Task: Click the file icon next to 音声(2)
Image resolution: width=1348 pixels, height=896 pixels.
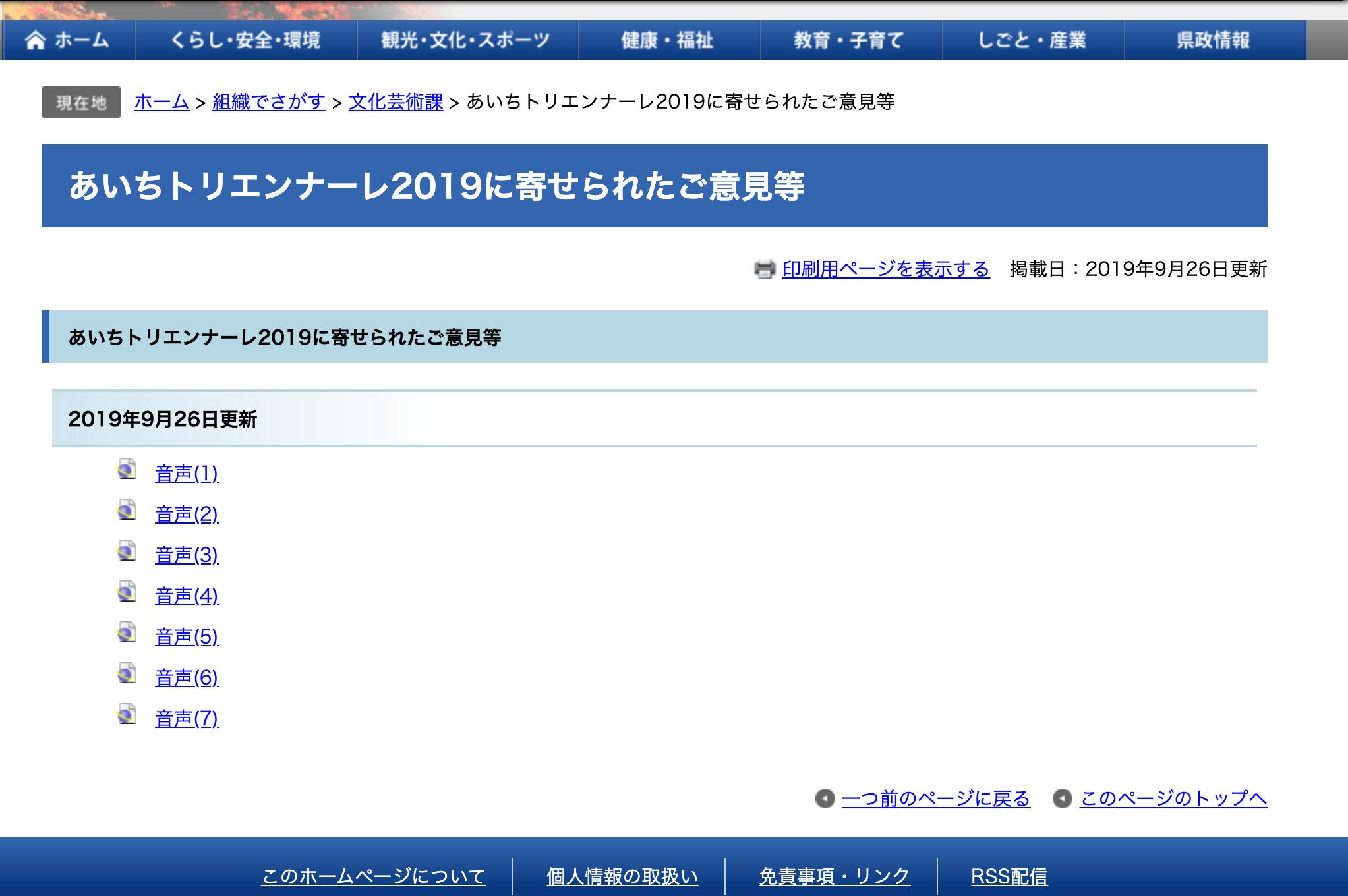Action: coord(127,510)
